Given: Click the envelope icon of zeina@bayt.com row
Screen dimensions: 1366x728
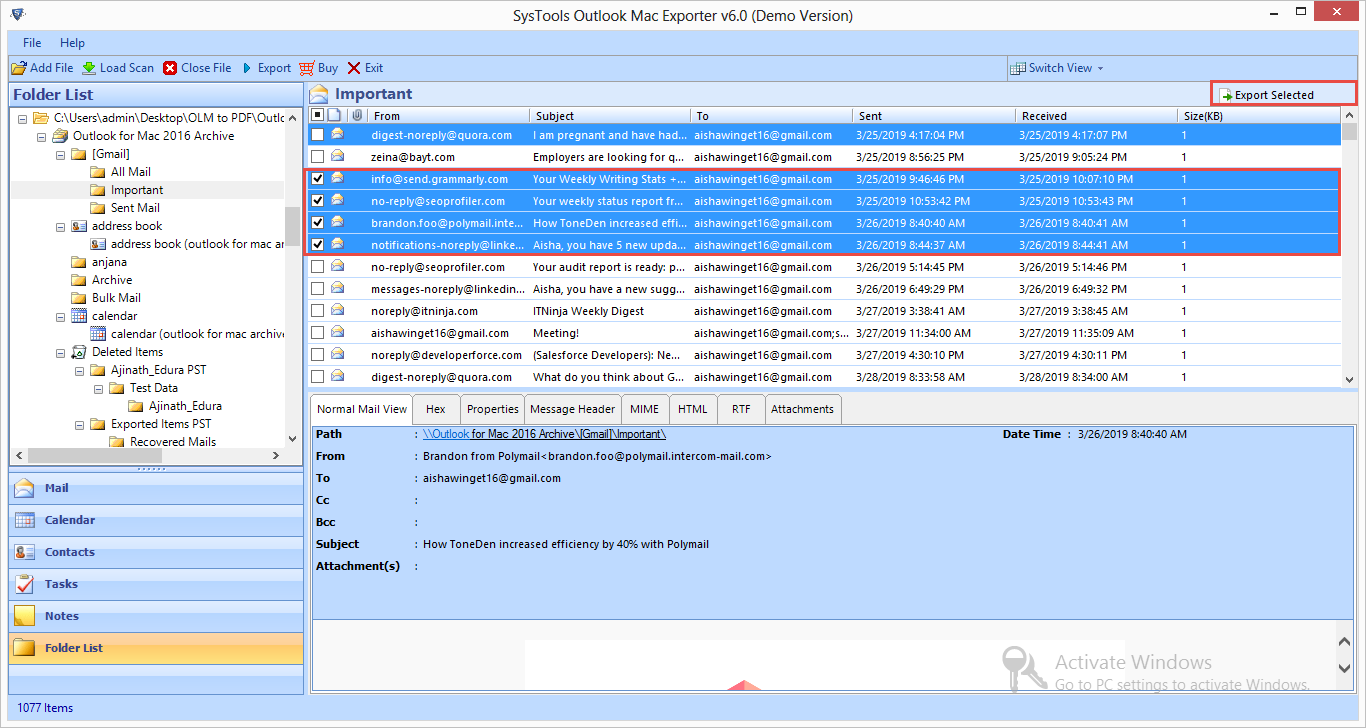Looking at the screenshot, I should click(338, 157).
